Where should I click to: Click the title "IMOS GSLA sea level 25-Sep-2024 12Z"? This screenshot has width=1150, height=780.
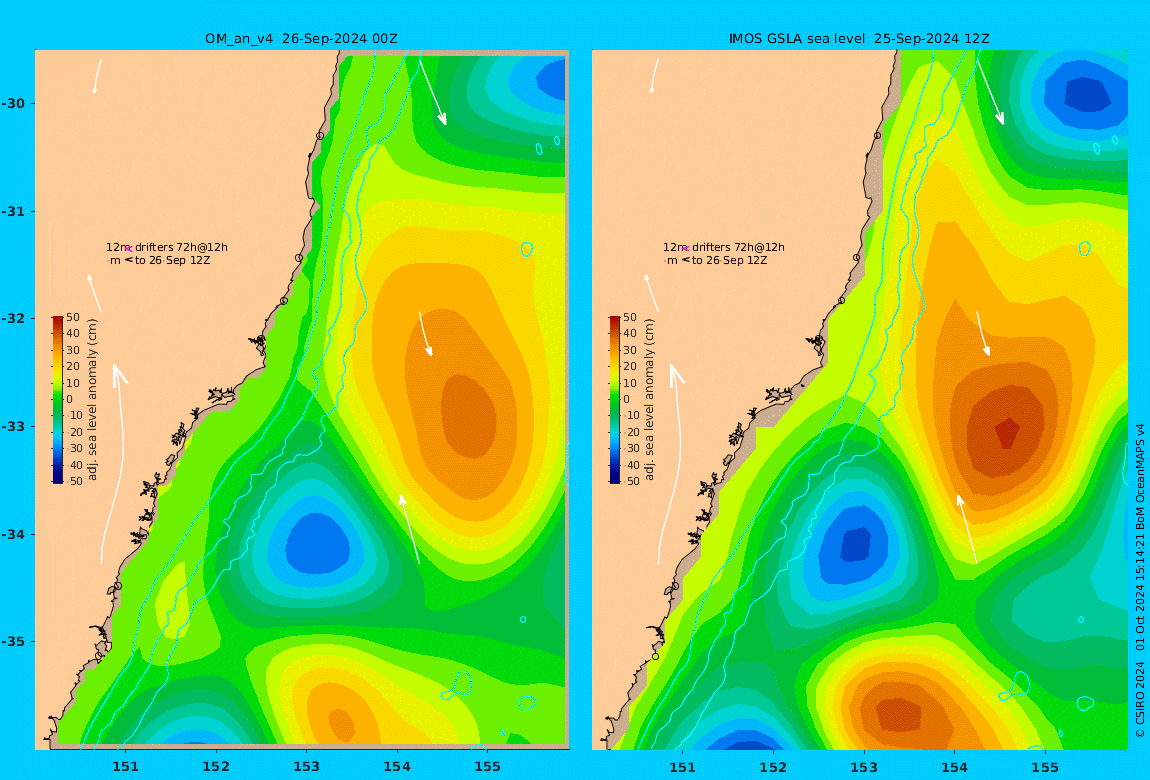point(859,39)
